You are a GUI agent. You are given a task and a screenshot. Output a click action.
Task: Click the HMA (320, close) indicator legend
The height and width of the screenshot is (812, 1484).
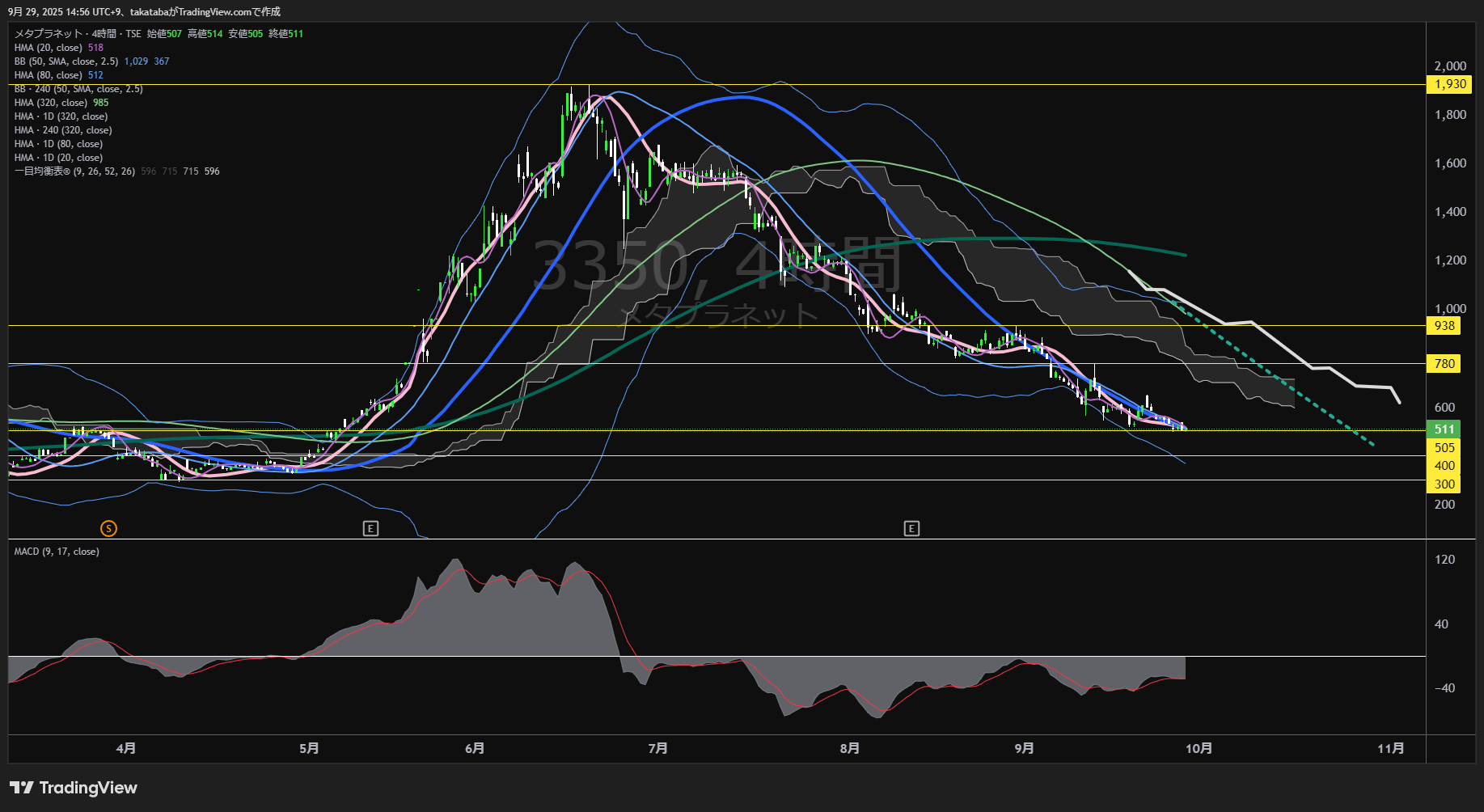61,103
